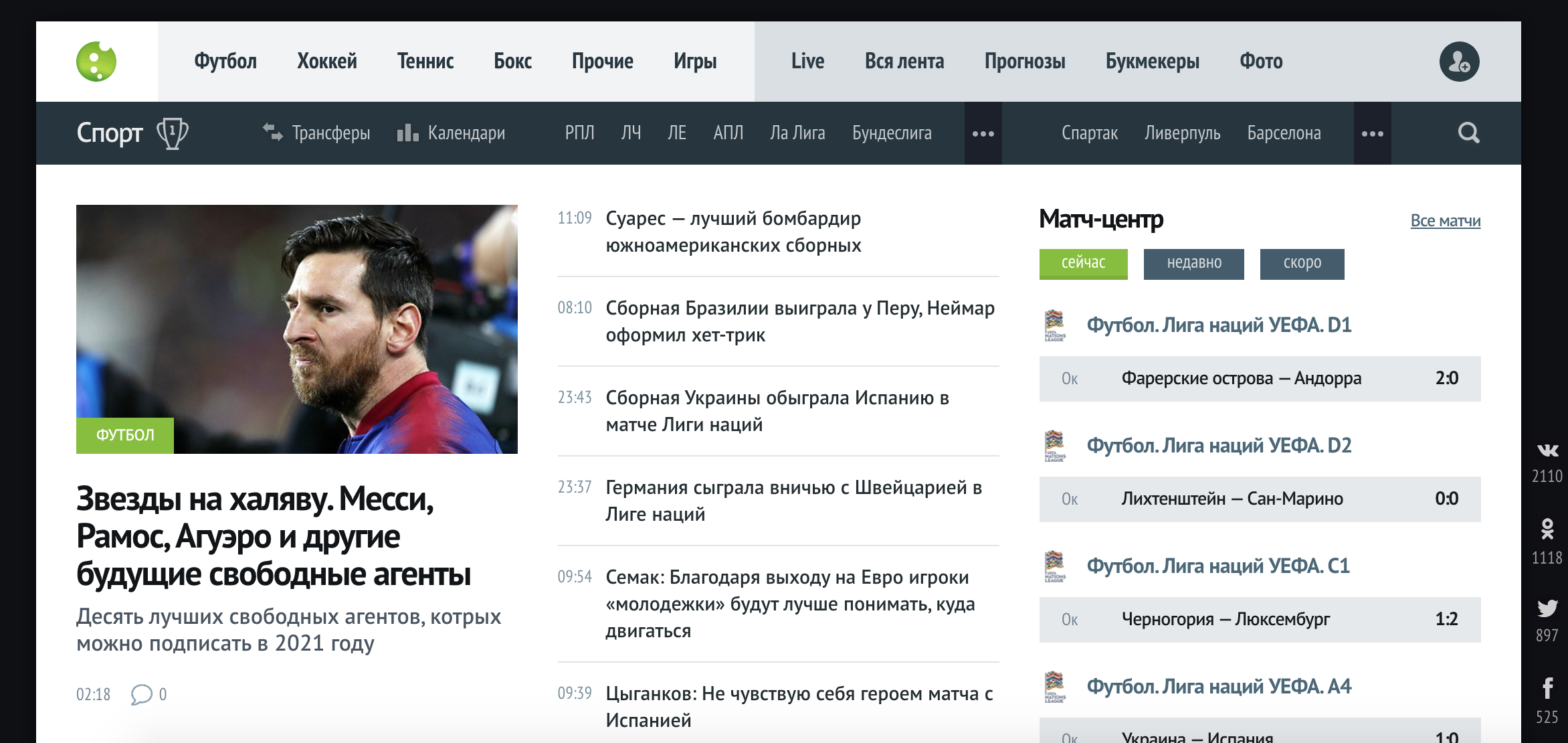This screenshot has height=743, width=1568.
Task: Open the Фото page
Action: [1261, 62]
